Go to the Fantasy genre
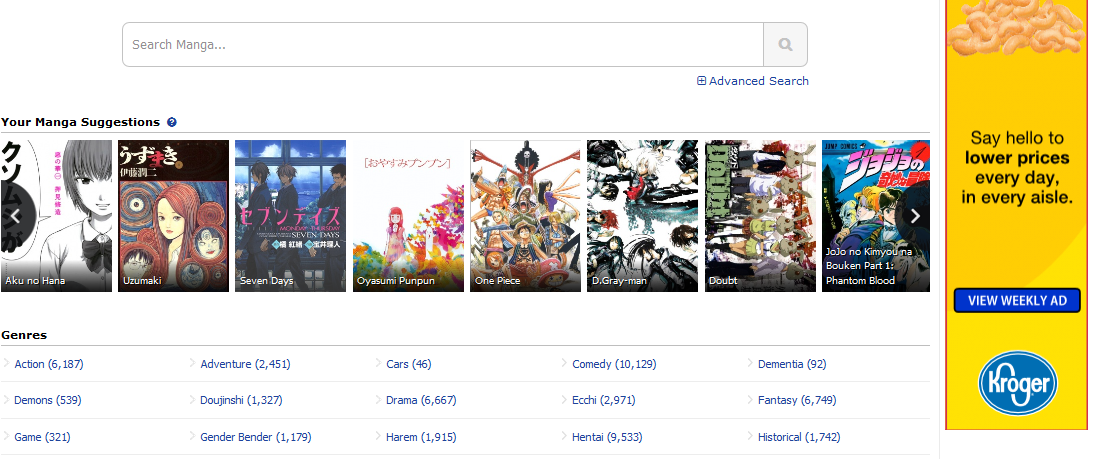This screenshot has width=1098, height=459. point(796,400)
